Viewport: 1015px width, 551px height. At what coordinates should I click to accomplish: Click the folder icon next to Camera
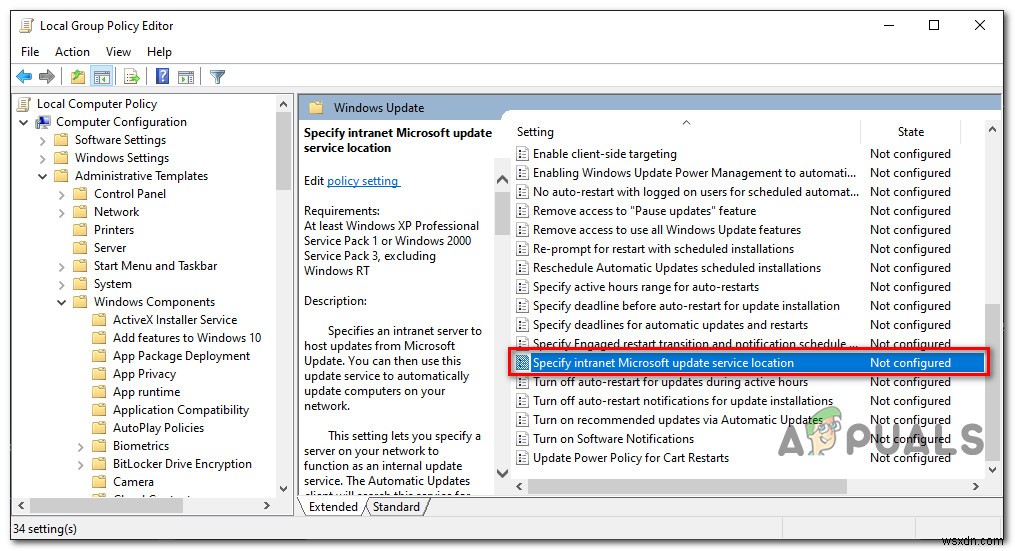99,482
